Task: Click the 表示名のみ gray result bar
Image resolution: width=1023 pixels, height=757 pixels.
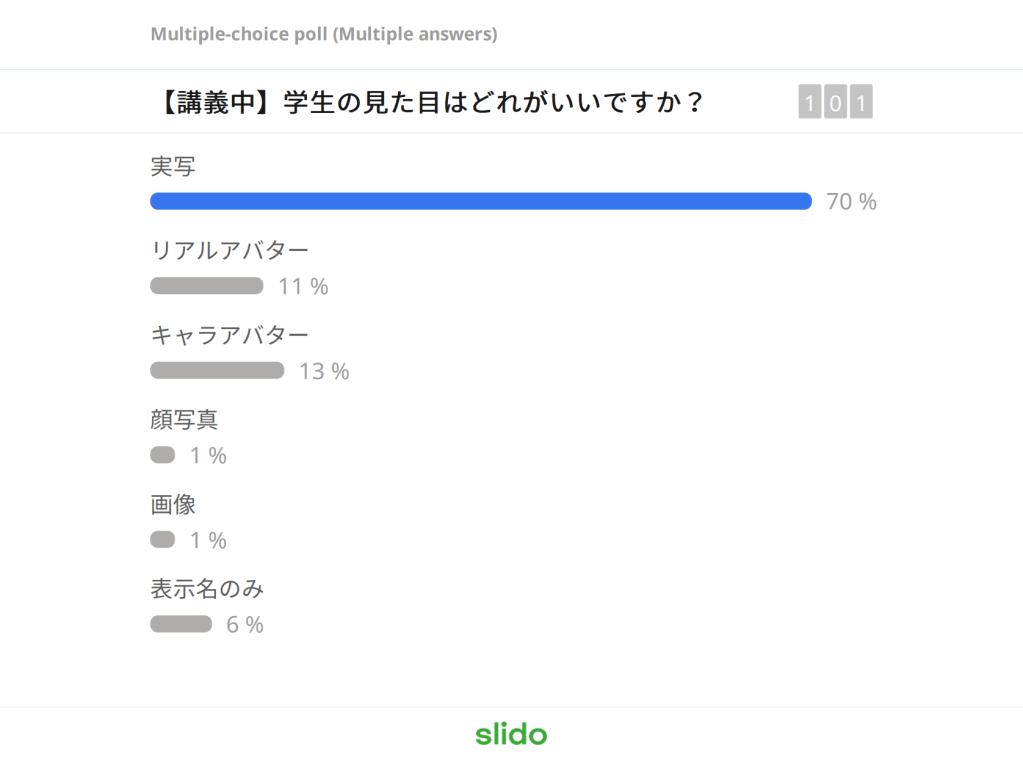Action: [x=181, y=624]
